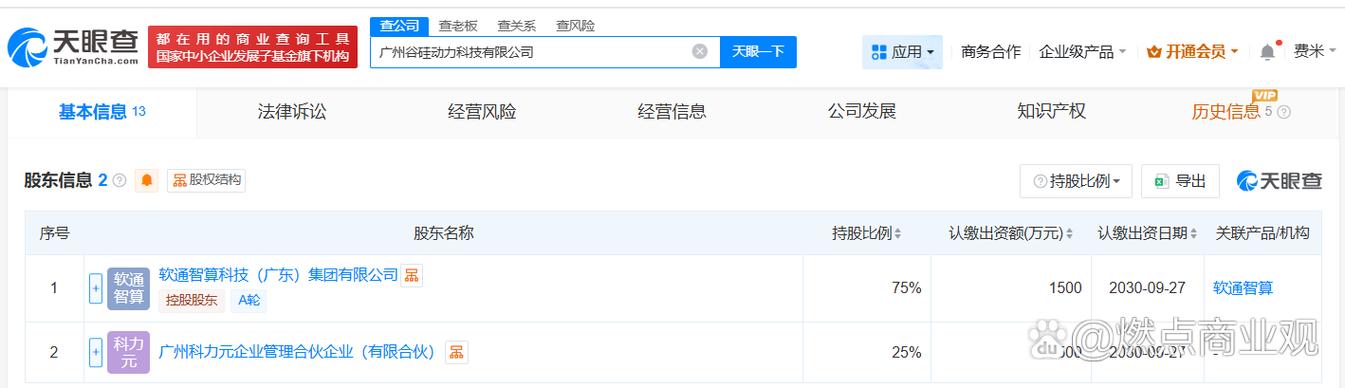Switch to the 法律诉讼 tab

point(292,112)
